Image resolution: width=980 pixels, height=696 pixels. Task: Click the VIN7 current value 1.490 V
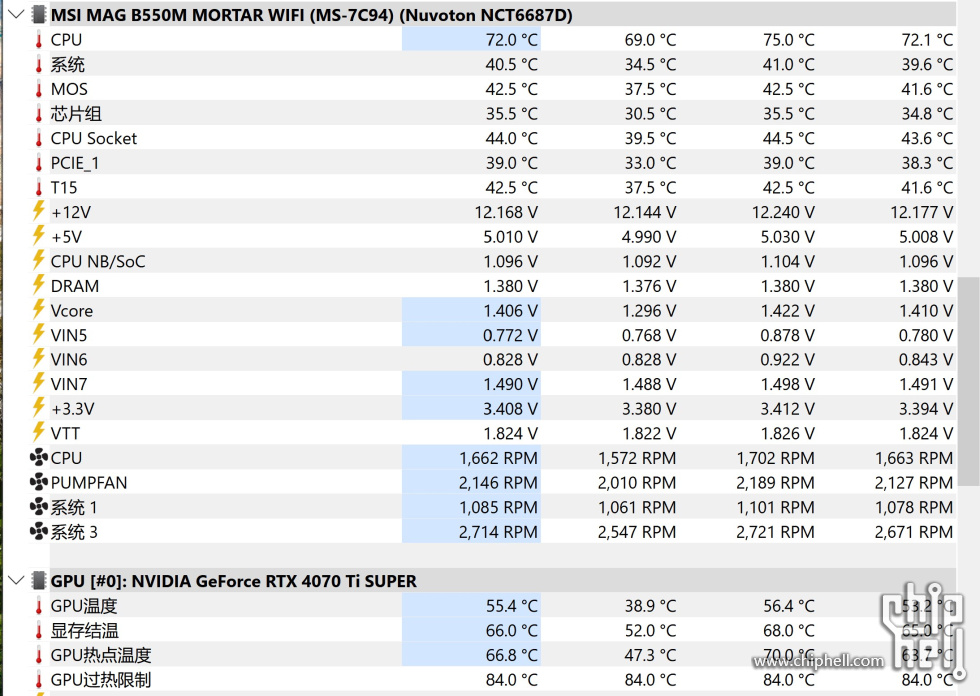point(510,384)
